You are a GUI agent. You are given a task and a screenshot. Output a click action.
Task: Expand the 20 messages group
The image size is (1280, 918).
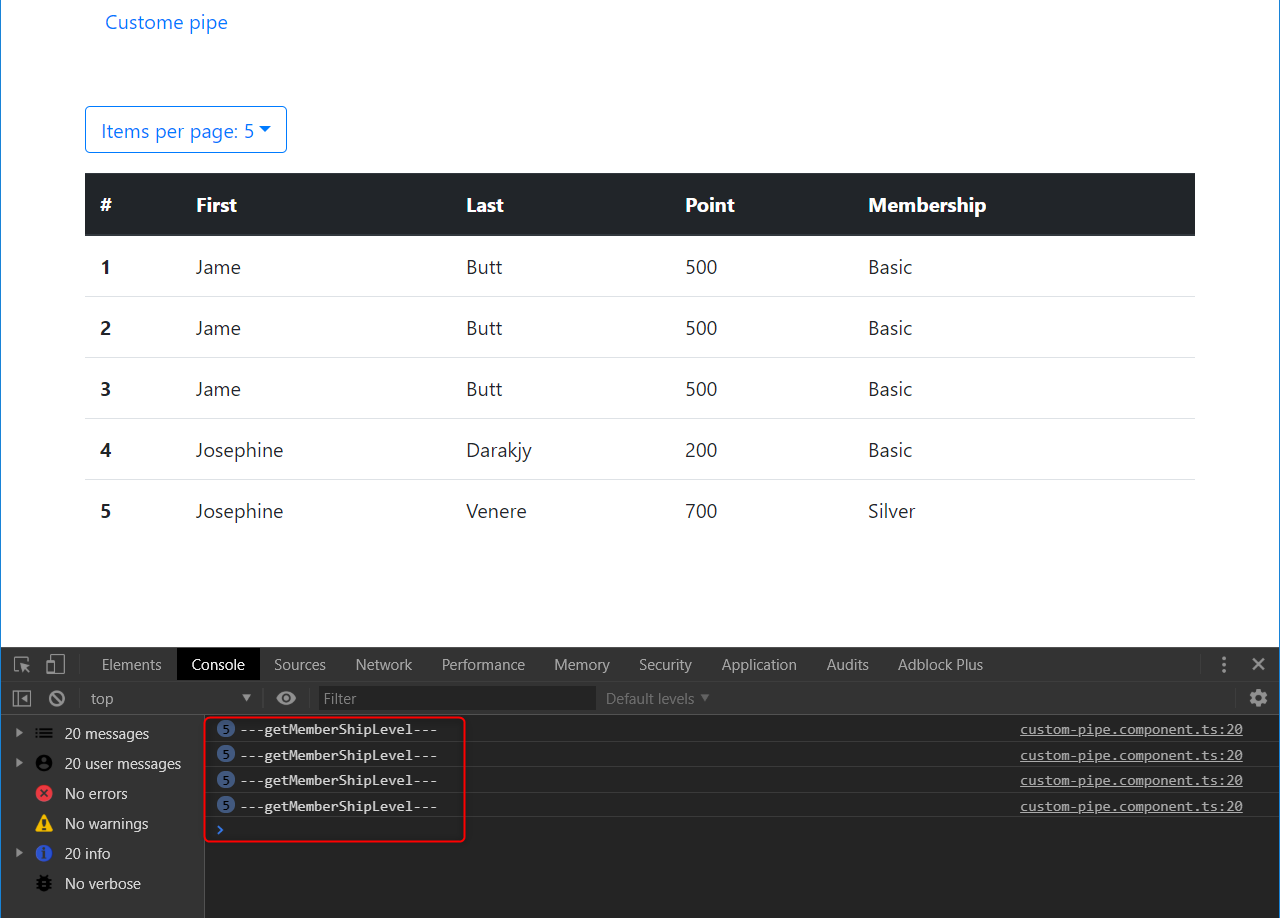(x=19, y=733)
